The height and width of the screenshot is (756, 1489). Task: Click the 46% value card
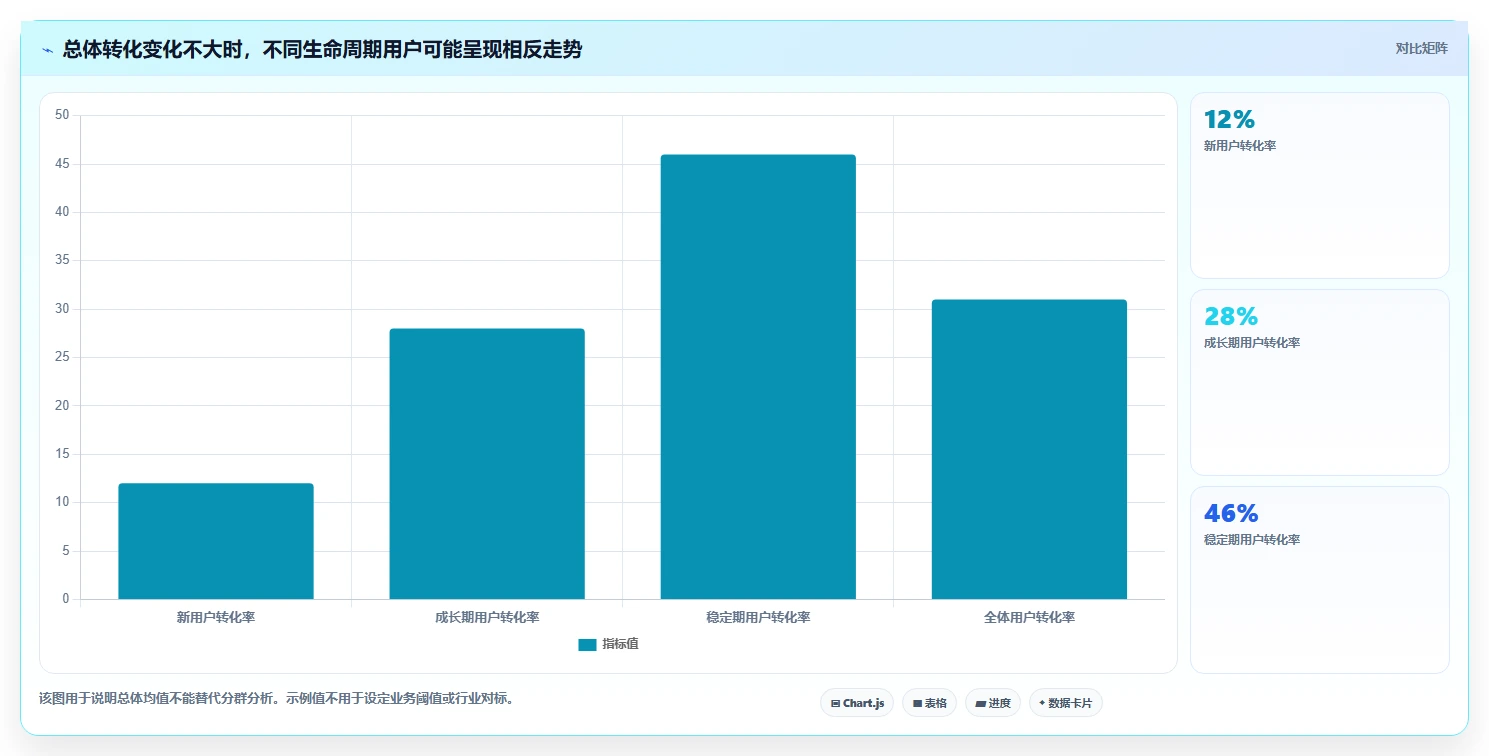1319,579
